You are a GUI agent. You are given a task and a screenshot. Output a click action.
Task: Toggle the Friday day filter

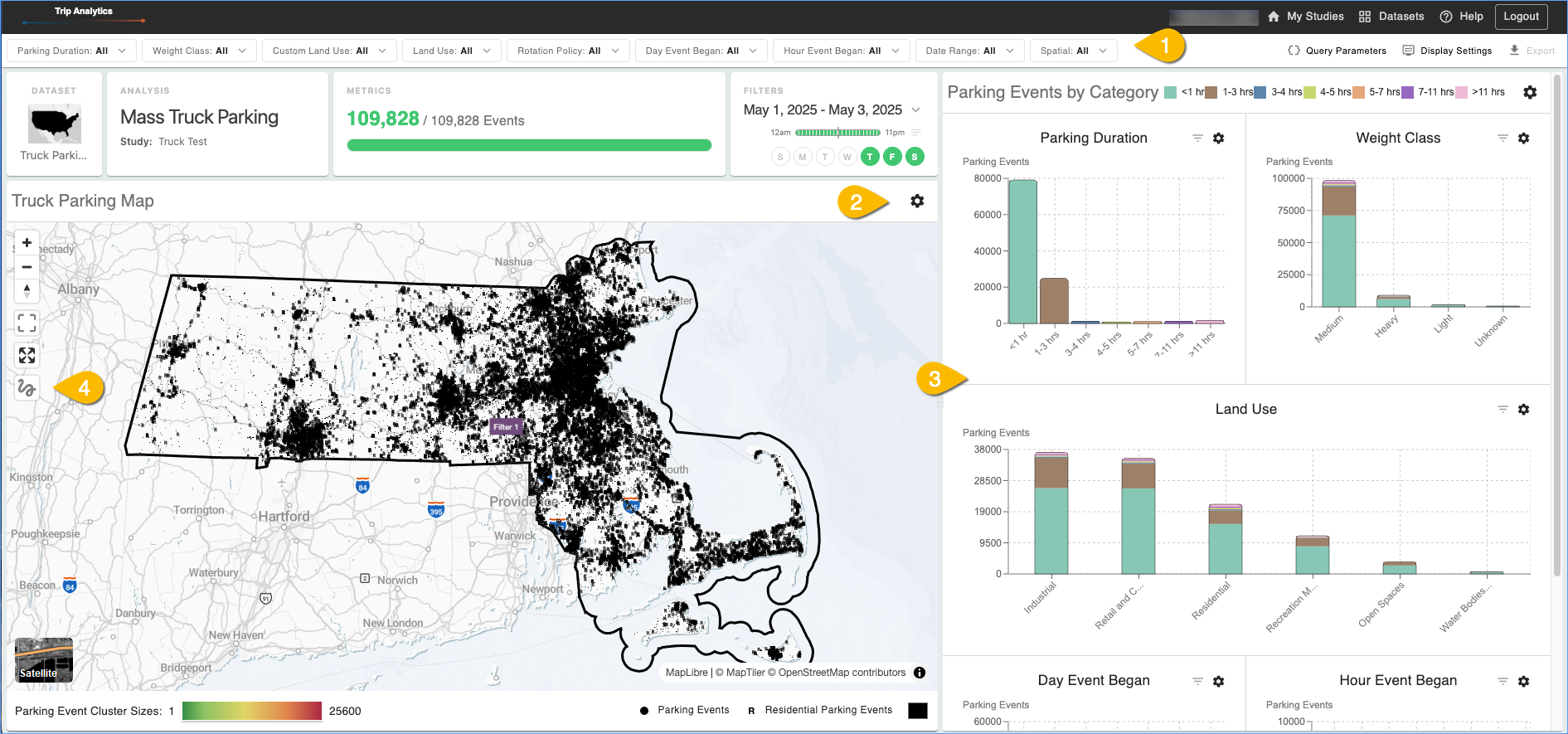point(892,157)
